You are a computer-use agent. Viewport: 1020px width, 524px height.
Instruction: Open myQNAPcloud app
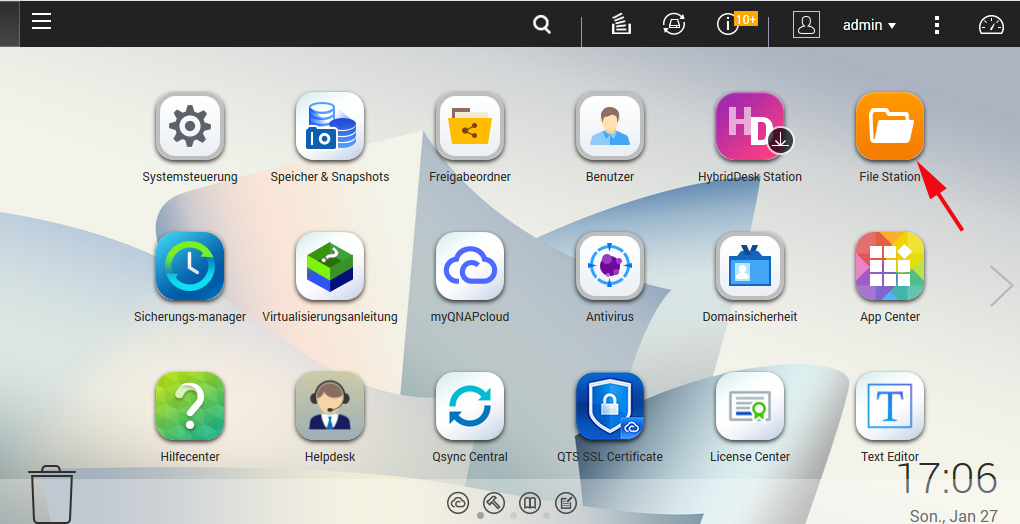[470, 266]
